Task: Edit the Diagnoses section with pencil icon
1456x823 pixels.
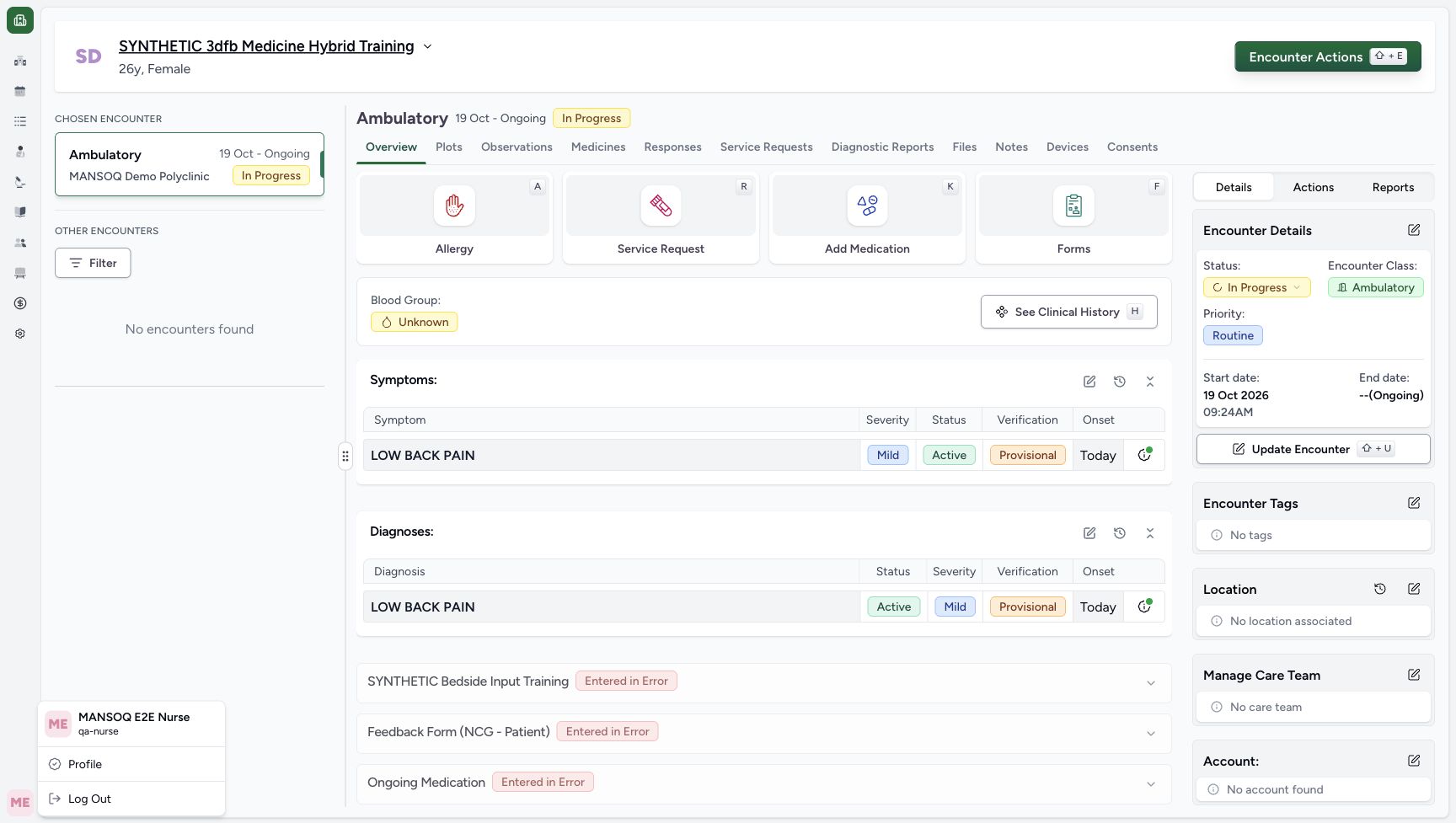Action: (1089, 533)
